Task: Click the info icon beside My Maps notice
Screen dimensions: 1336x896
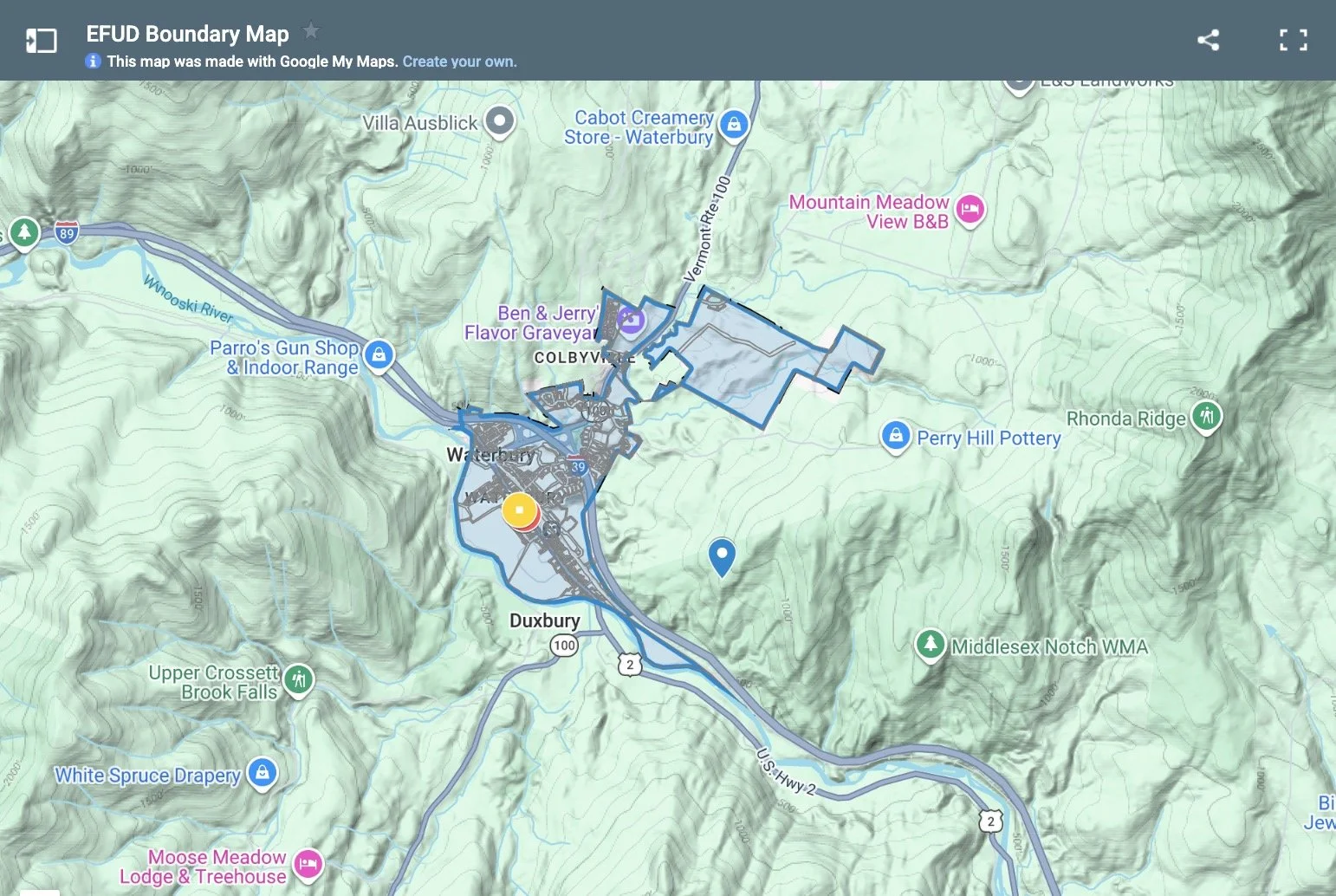Action: 93,62
